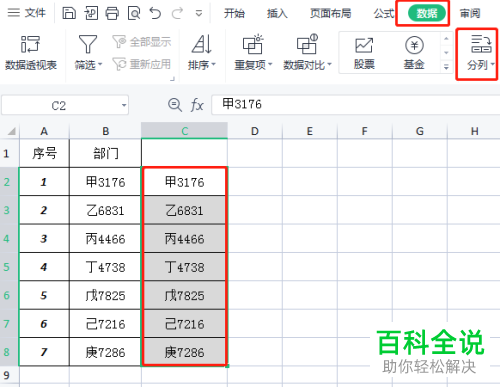Switch to the 开始 tab
The width and height of the screenshot is (500, 387).
pyautogui.click(x=234, y=13)
